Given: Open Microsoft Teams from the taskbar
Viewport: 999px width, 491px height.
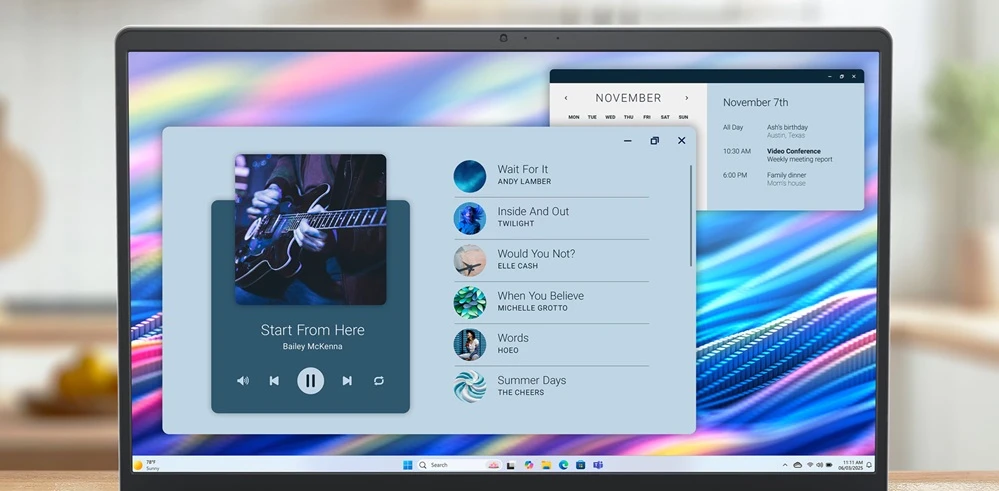Looking at the screenshot, I should [598, 465].
